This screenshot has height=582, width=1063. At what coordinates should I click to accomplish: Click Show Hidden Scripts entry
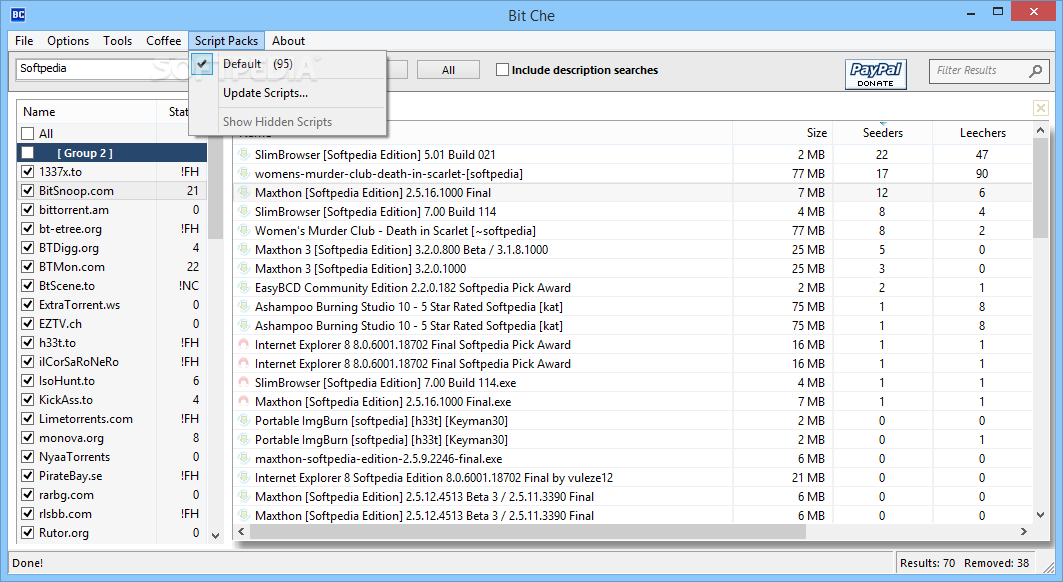pyautogui.click(x=288, y=122)
